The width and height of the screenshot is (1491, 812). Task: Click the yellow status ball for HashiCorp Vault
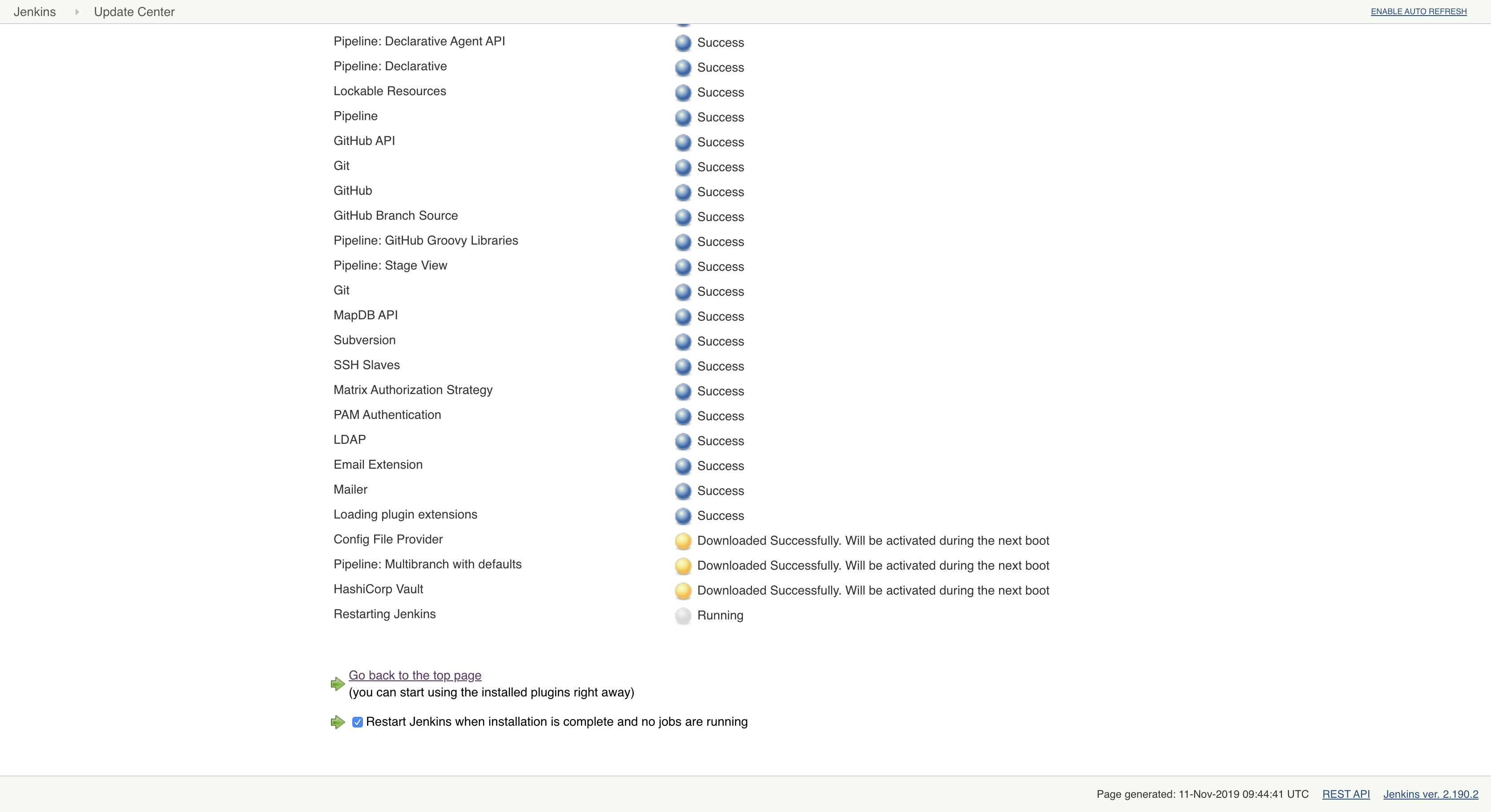(683, 591)
